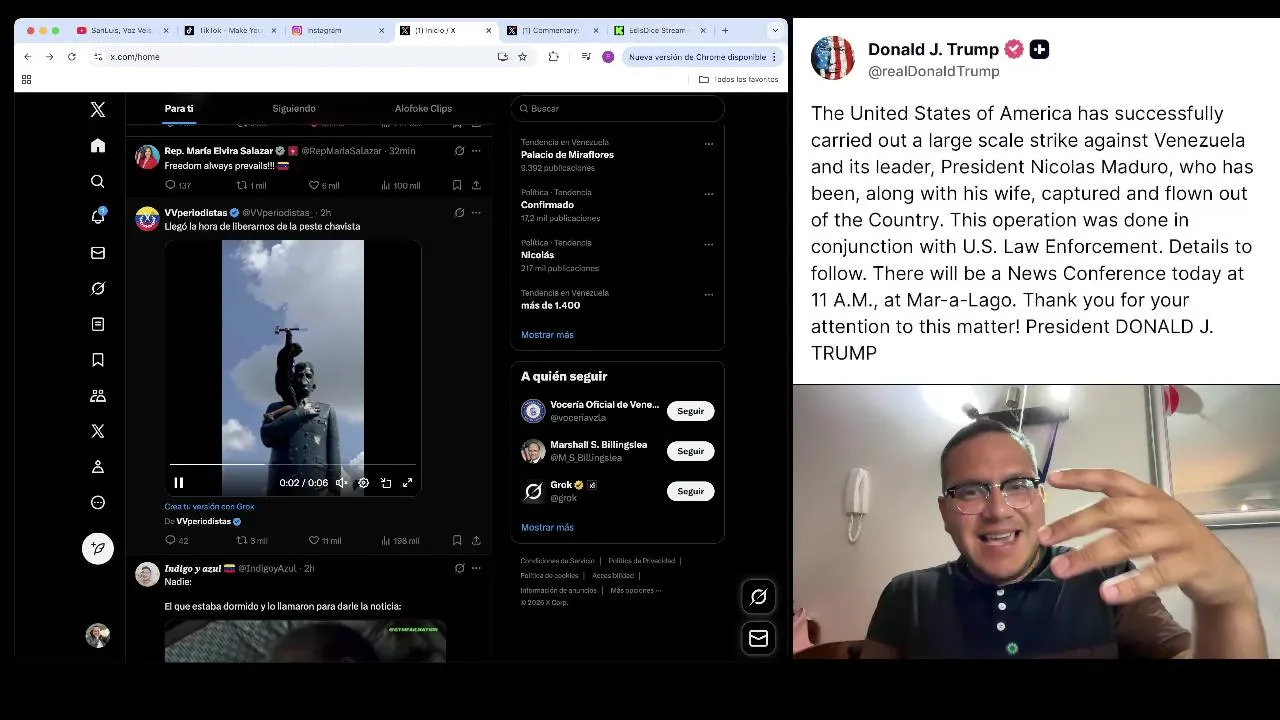The height and width of the screenshot is (720, 1280).
Task: Open Grok icon in left sidebar
Action: 98,288
